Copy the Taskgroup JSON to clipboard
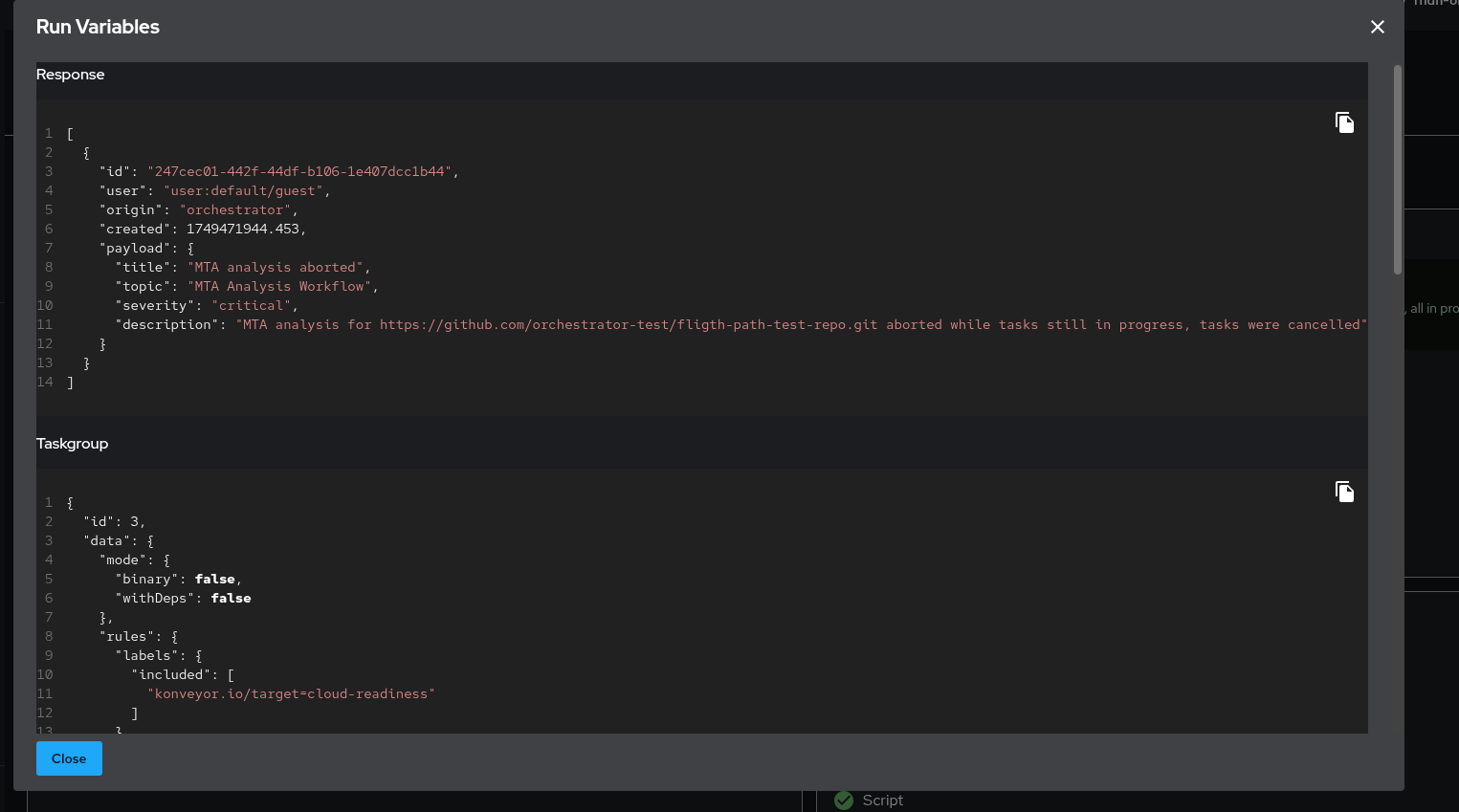This screenshot has width=1459, height=812. pyautogui.click(x=1344, y=492)
